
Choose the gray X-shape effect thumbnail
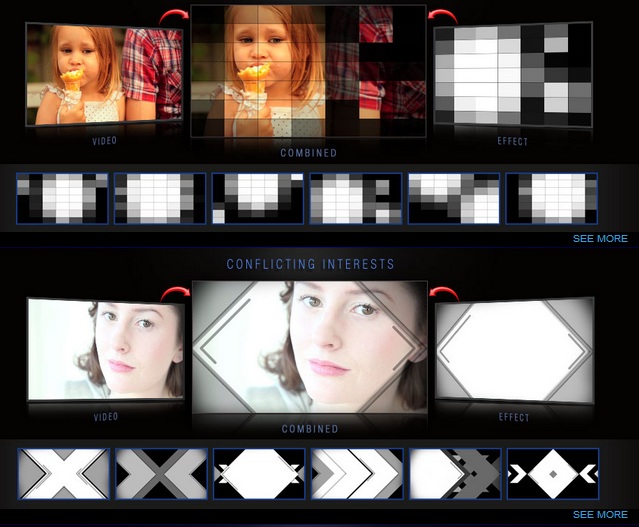(x=161, y=474)
